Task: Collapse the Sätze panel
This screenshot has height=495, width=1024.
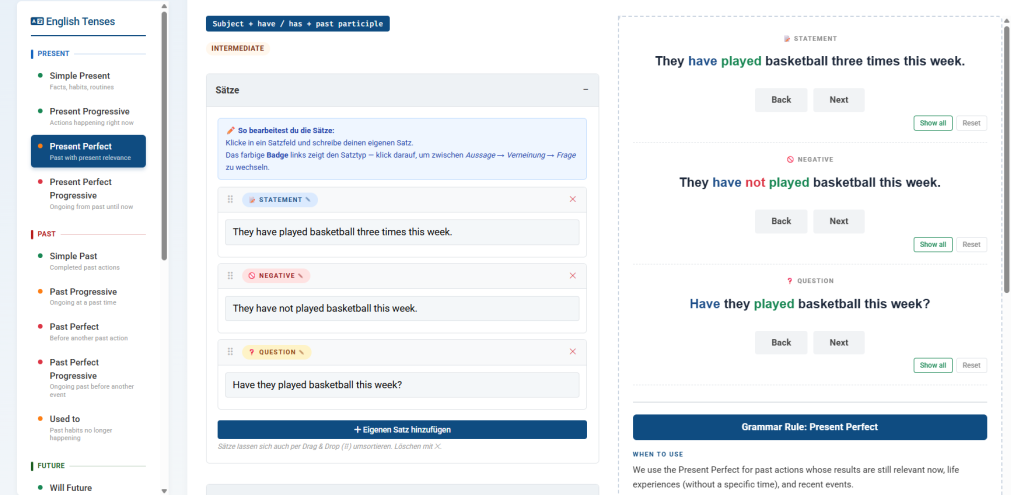Action: click(585, 90)
